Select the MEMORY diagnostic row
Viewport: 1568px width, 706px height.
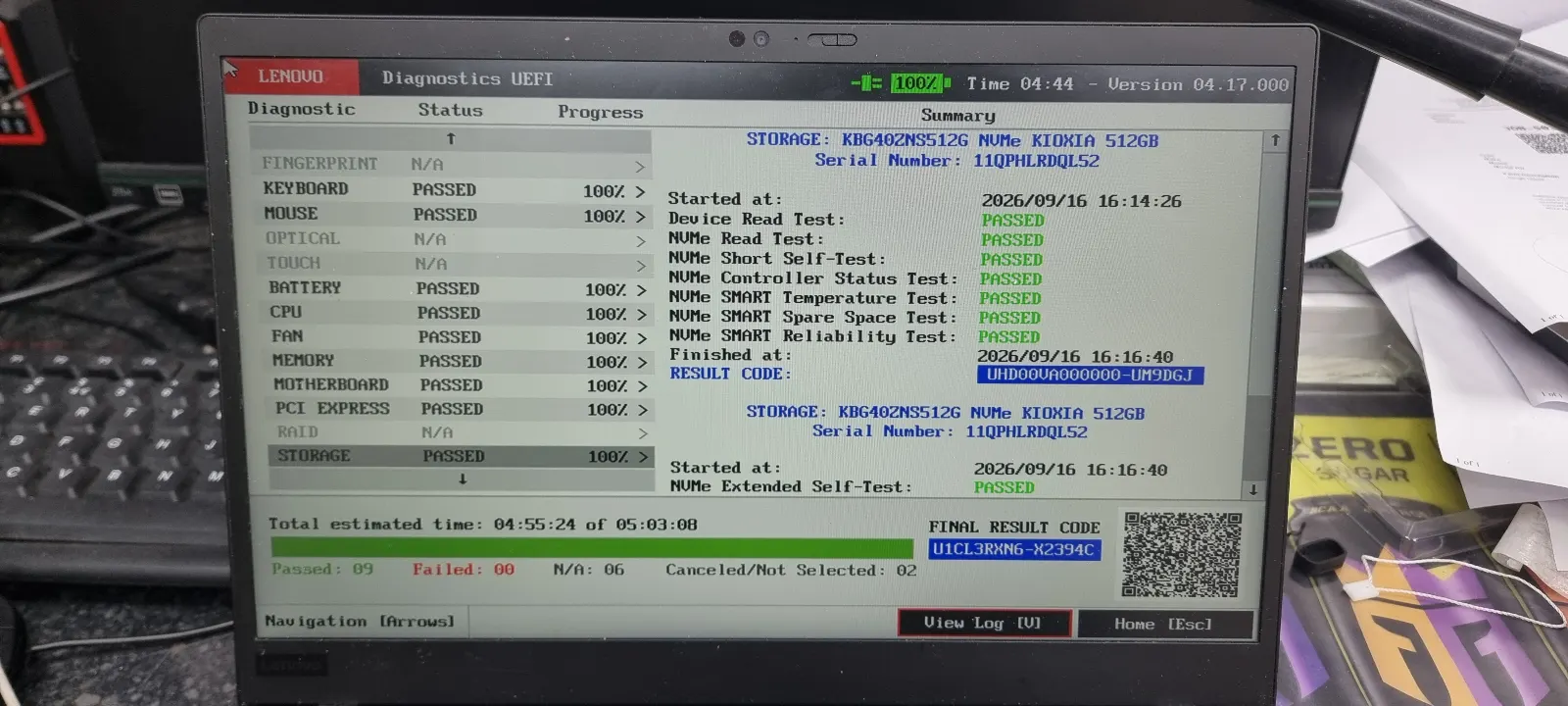(459, 361)
